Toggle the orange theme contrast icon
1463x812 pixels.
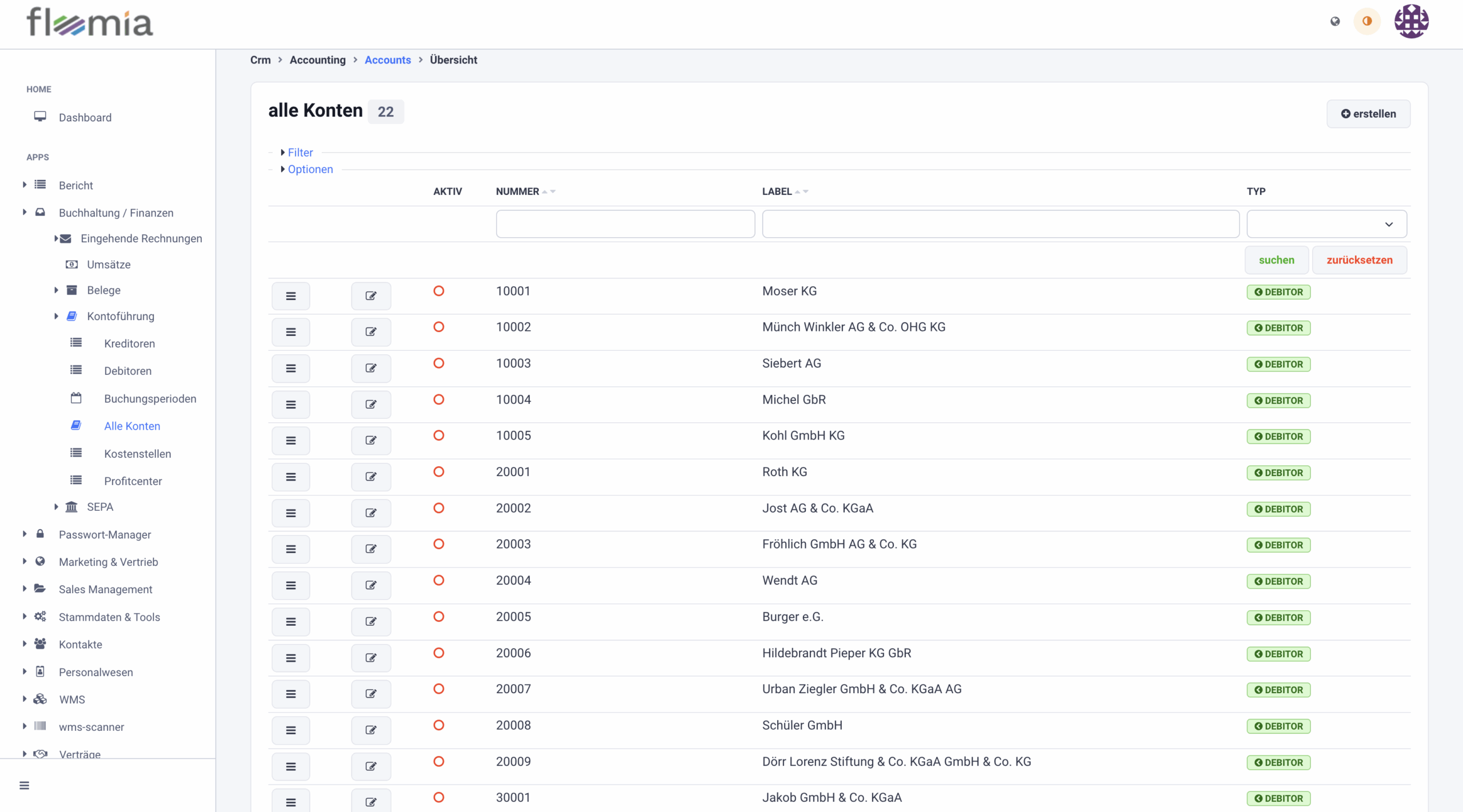tap(1367, 21)
